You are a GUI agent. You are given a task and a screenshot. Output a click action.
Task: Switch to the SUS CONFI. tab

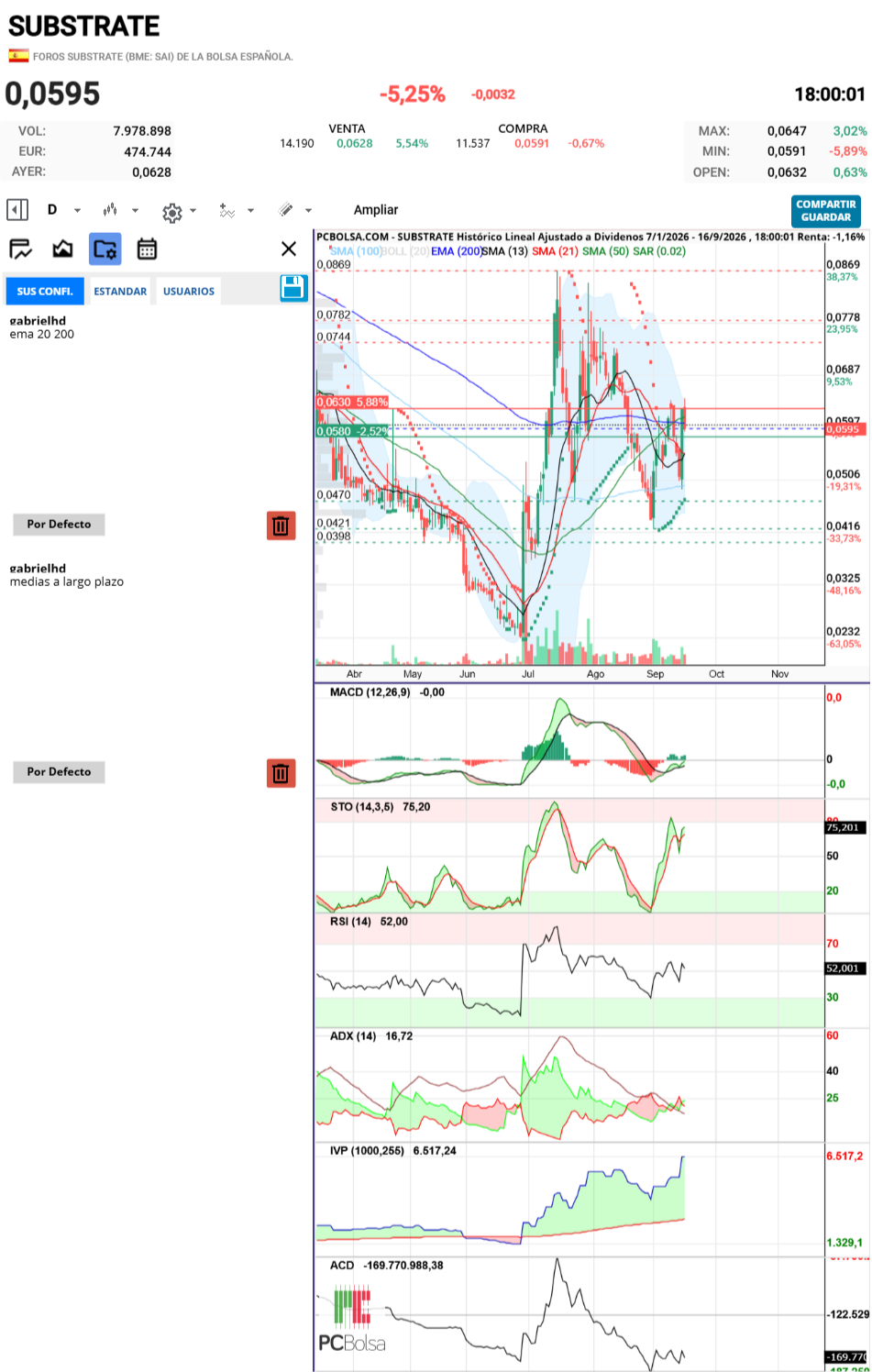(x=44, y=292)
